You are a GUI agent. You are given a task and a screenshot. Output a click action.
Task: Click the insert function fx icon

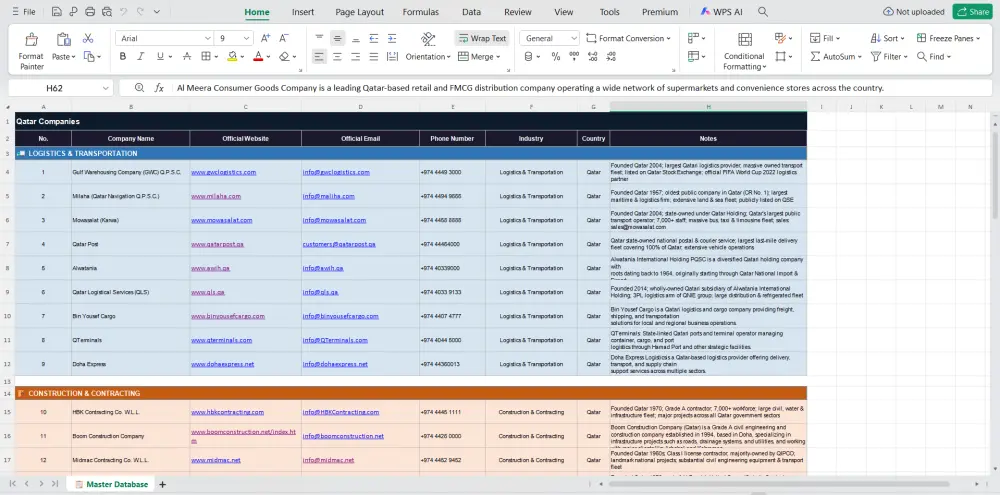click(159, 88)
